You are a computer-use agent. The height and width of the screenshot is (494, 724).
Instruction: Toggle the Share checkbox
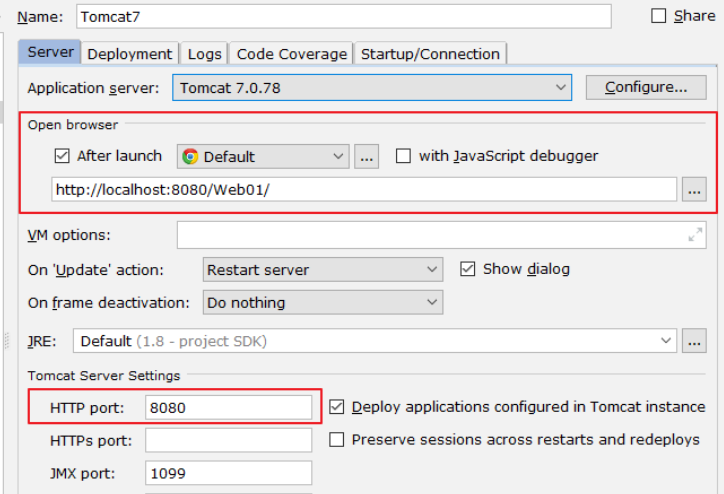pos(658,16)
